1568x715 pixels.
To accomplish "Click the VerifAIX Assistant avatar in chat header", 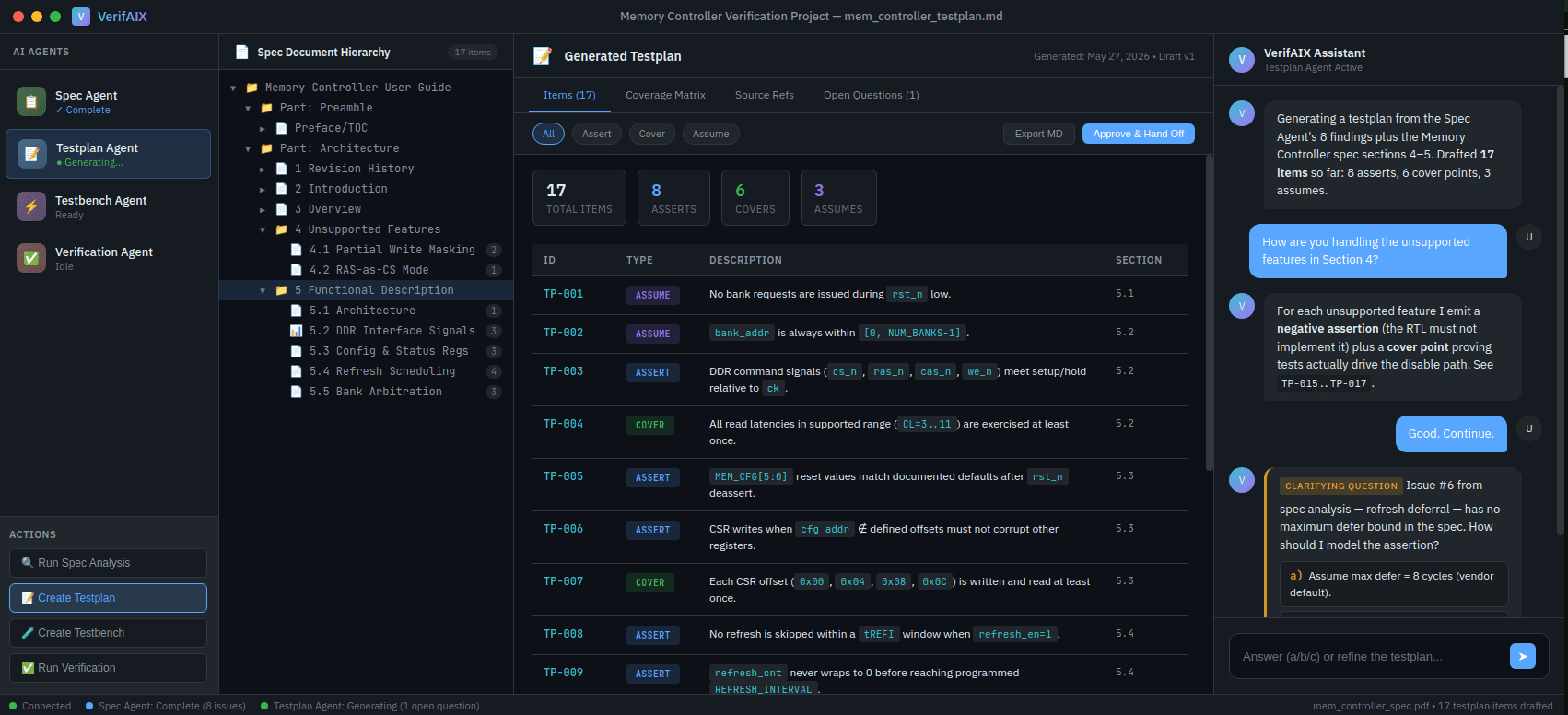I will [x=1242, y=60].
